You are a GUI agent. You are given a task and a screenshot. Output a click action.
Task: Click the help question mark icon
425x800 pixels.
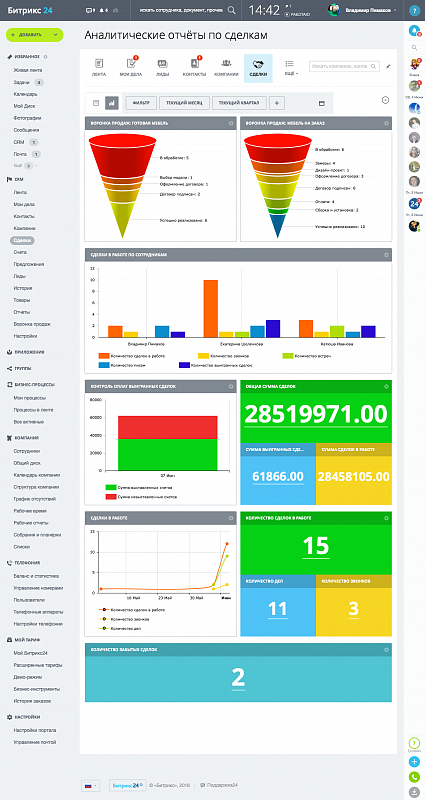coord(414,10)
